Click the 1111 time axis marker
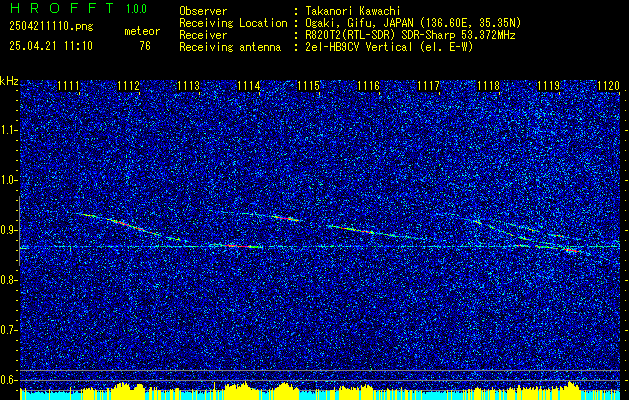Screen dimensions: 629x400 tap(69, 86)
